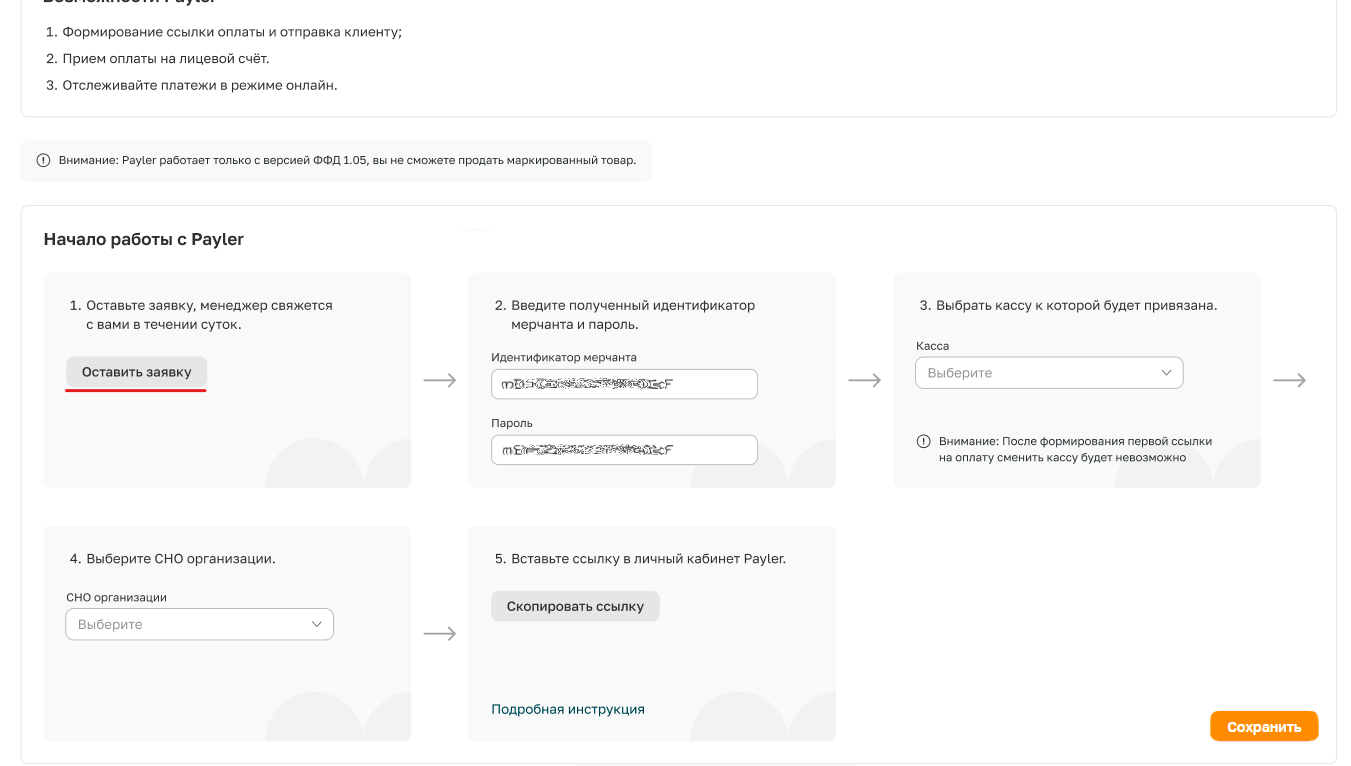
Task: Select text 'Прием оплаты на лицевой счёт.'
Action: (x=166, y=59)
